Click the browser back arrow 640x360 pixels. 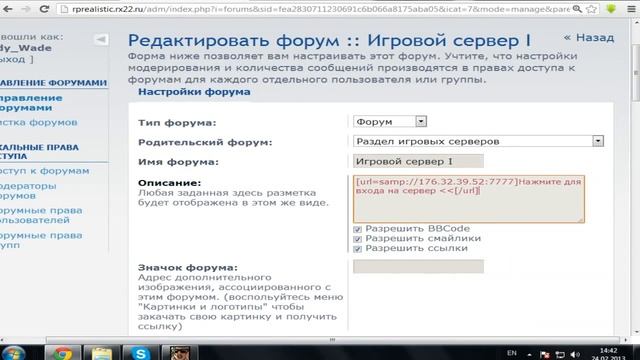(x=7, y=9)
